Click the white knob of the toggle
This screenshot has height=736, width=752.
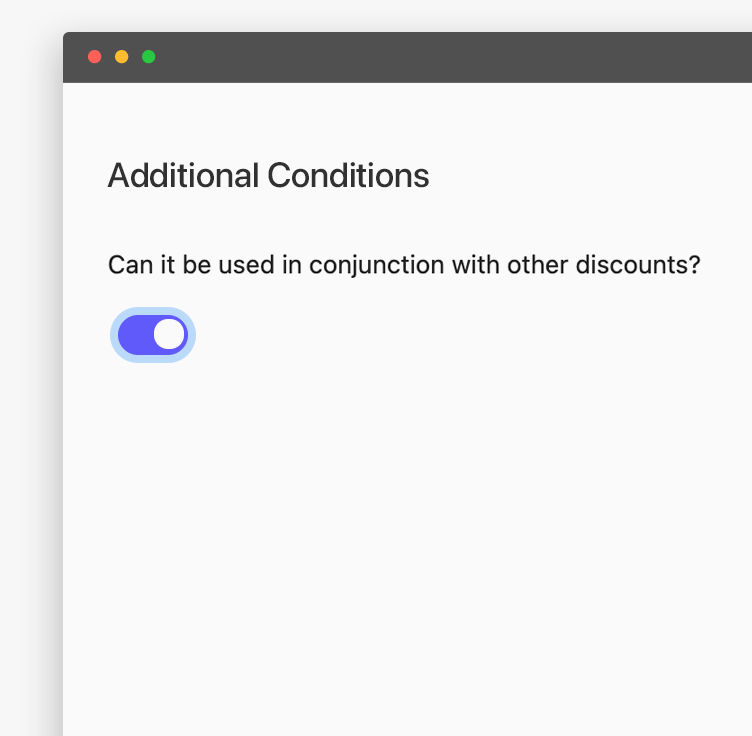pos(169,335)
